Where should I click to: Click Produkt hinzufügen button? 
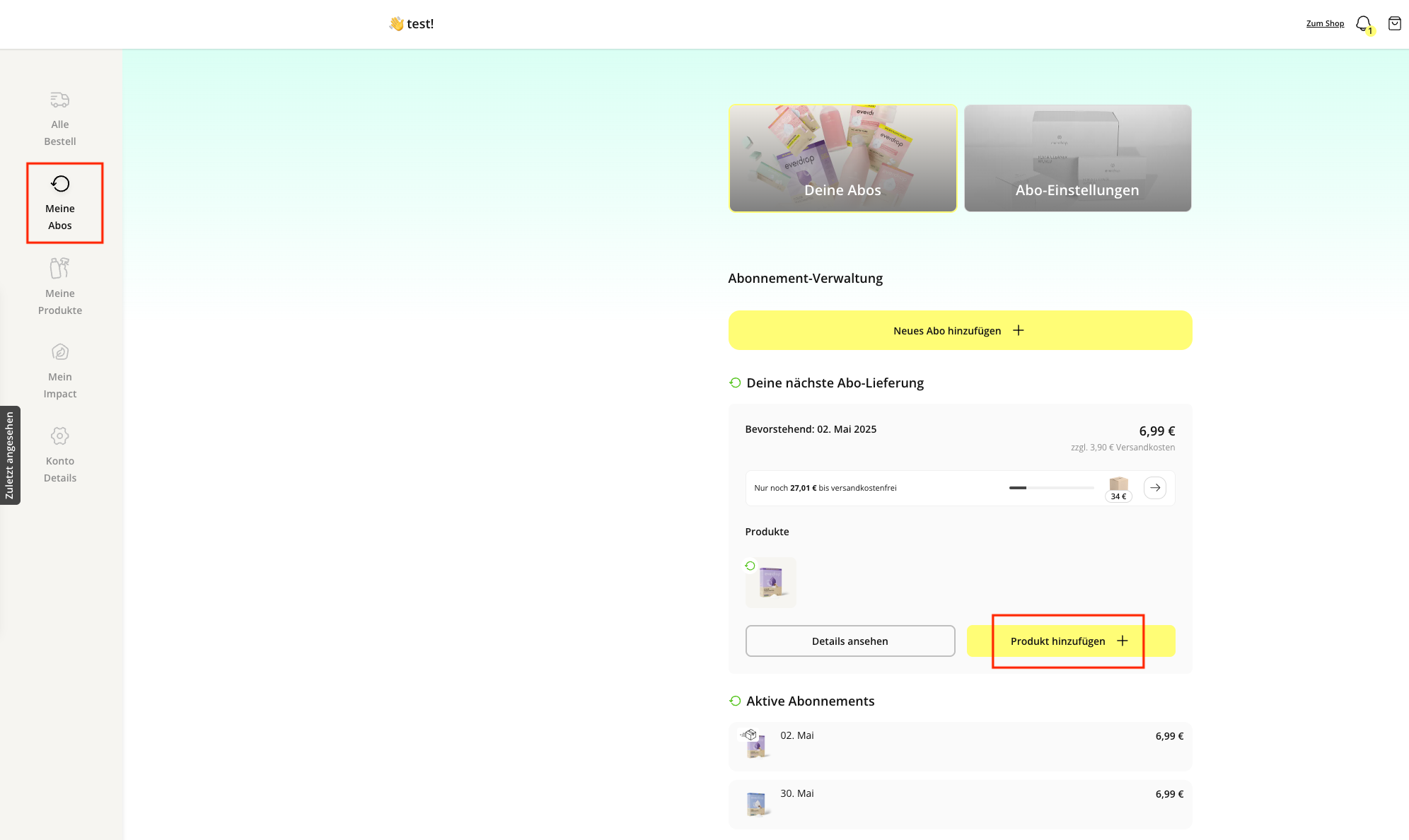pos(1070,641)
